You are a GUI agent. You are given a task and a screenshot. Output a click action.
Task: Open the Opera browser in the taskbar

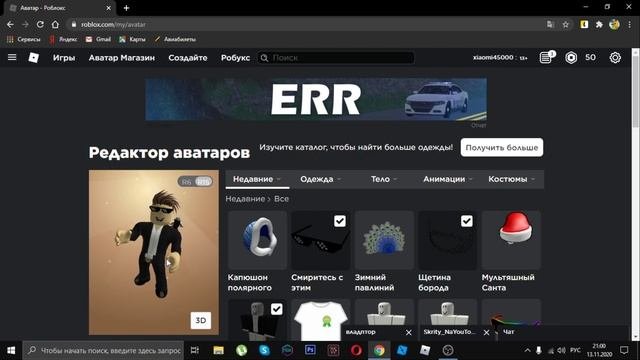356,350
